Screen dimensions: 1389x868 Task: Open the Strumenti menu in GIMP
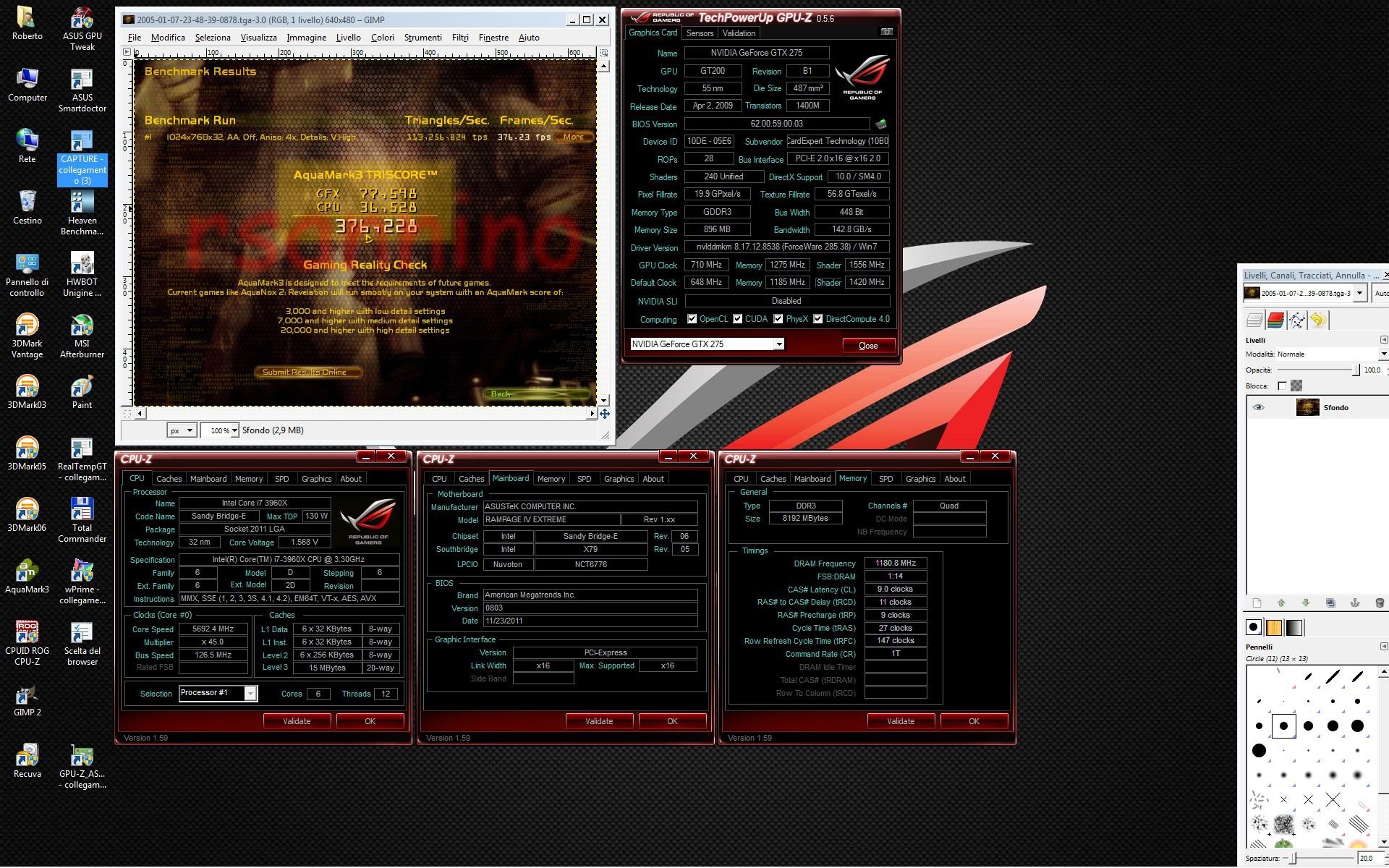pyautogui.click(x=422, y=38)
